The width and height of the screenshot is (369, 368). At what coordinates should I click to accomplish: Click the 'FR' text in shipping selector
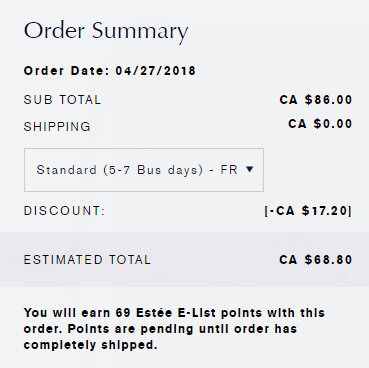coord(229,170)
